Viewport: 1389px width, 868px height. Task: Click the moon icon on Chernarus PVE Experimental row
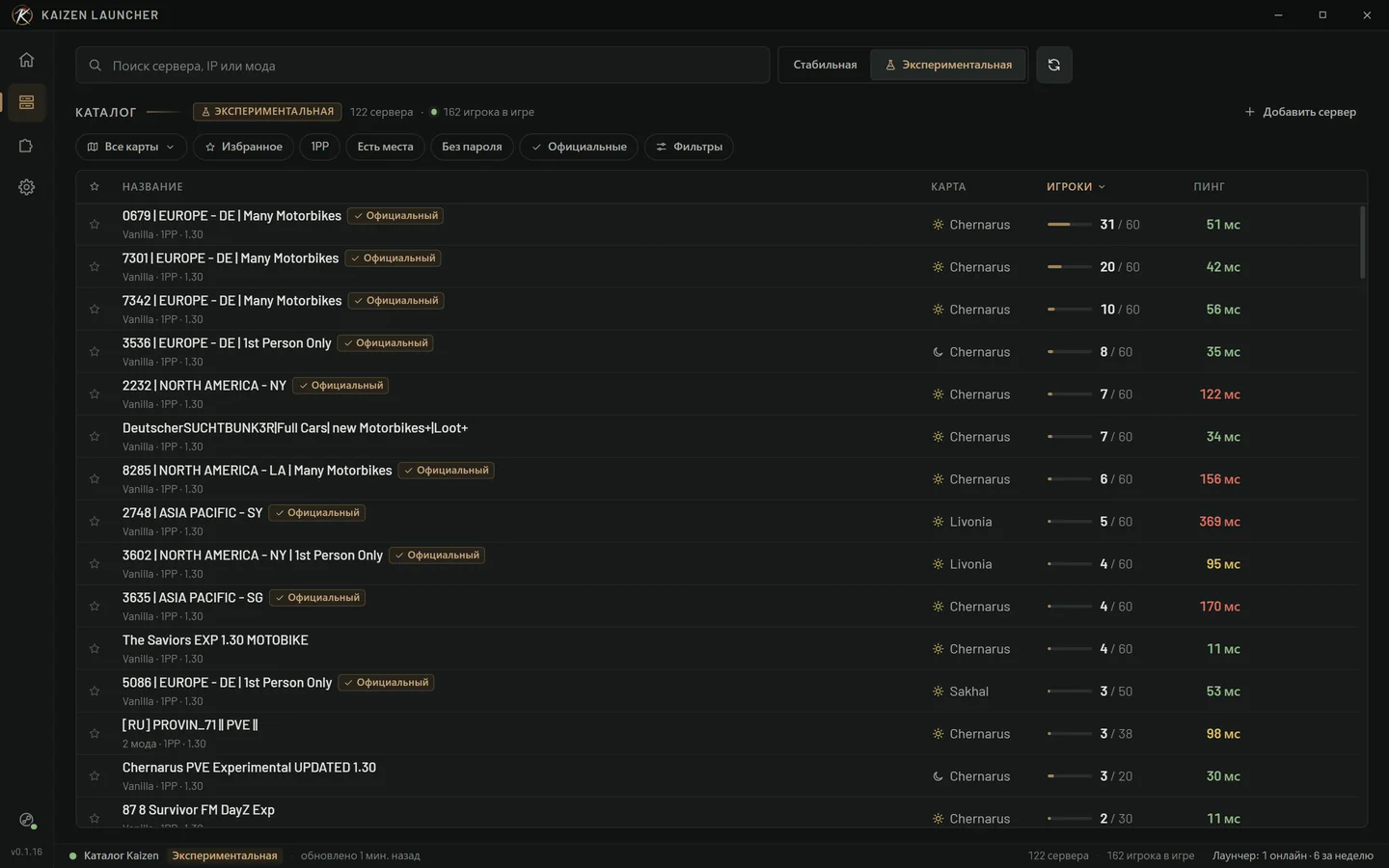point(938,776)
